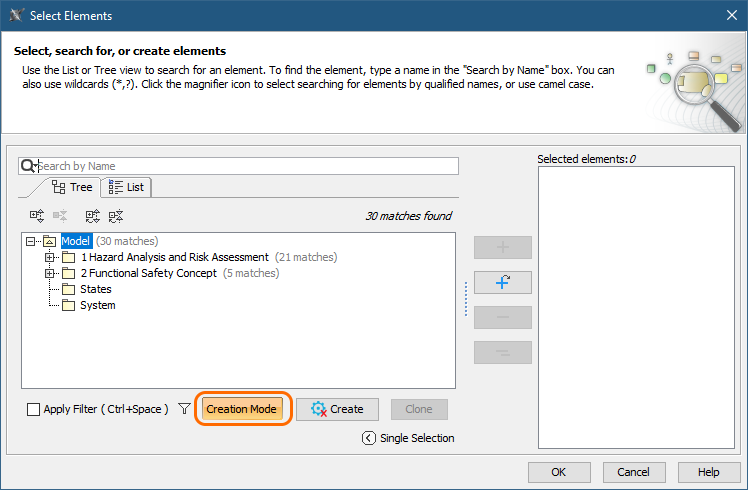The width and height of the screenshot is (748, 490).
Task: Click the Single Selection arrow icon
Action: coord(369,438)
